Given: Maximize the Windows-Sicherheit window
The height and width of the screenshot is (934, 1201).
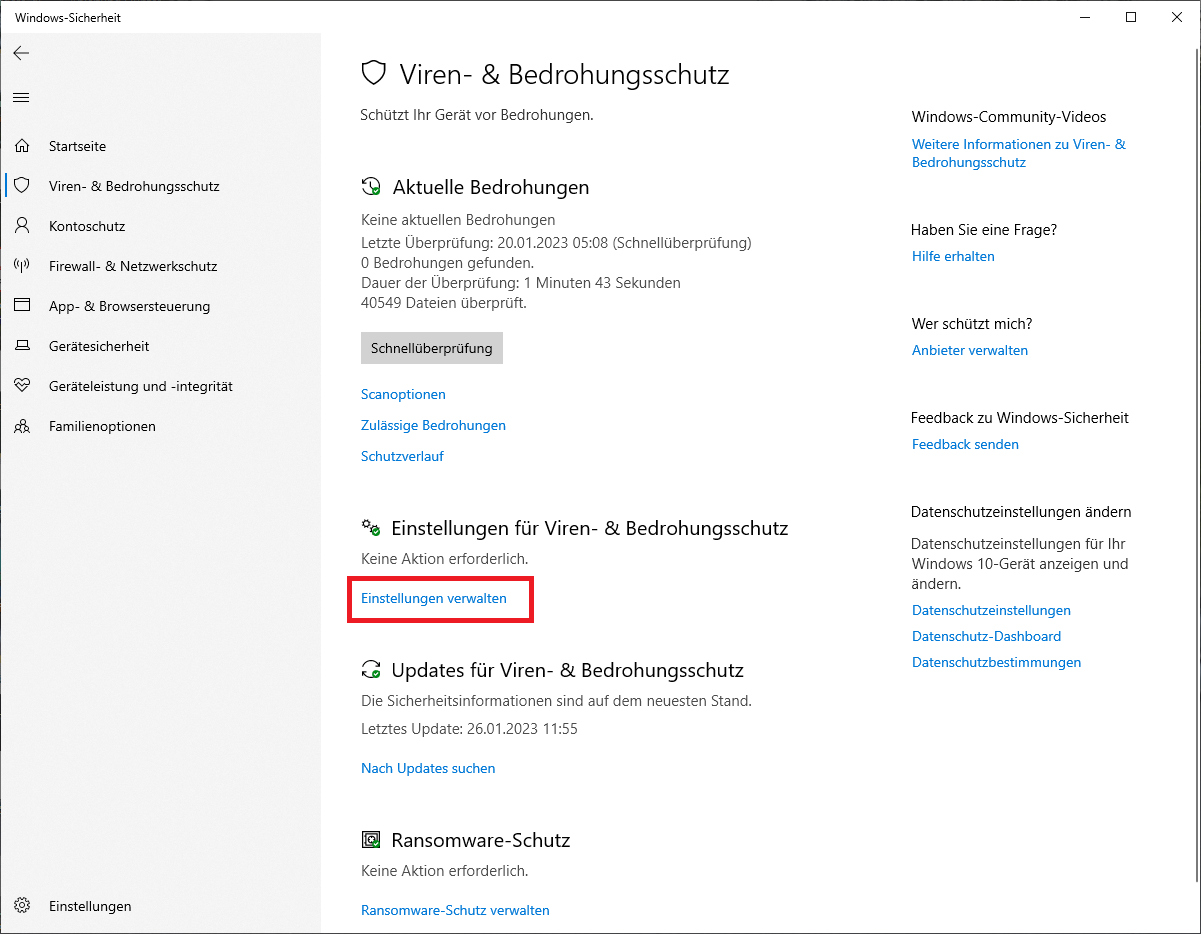Looking at the screenshot, I should (1131, 17).
